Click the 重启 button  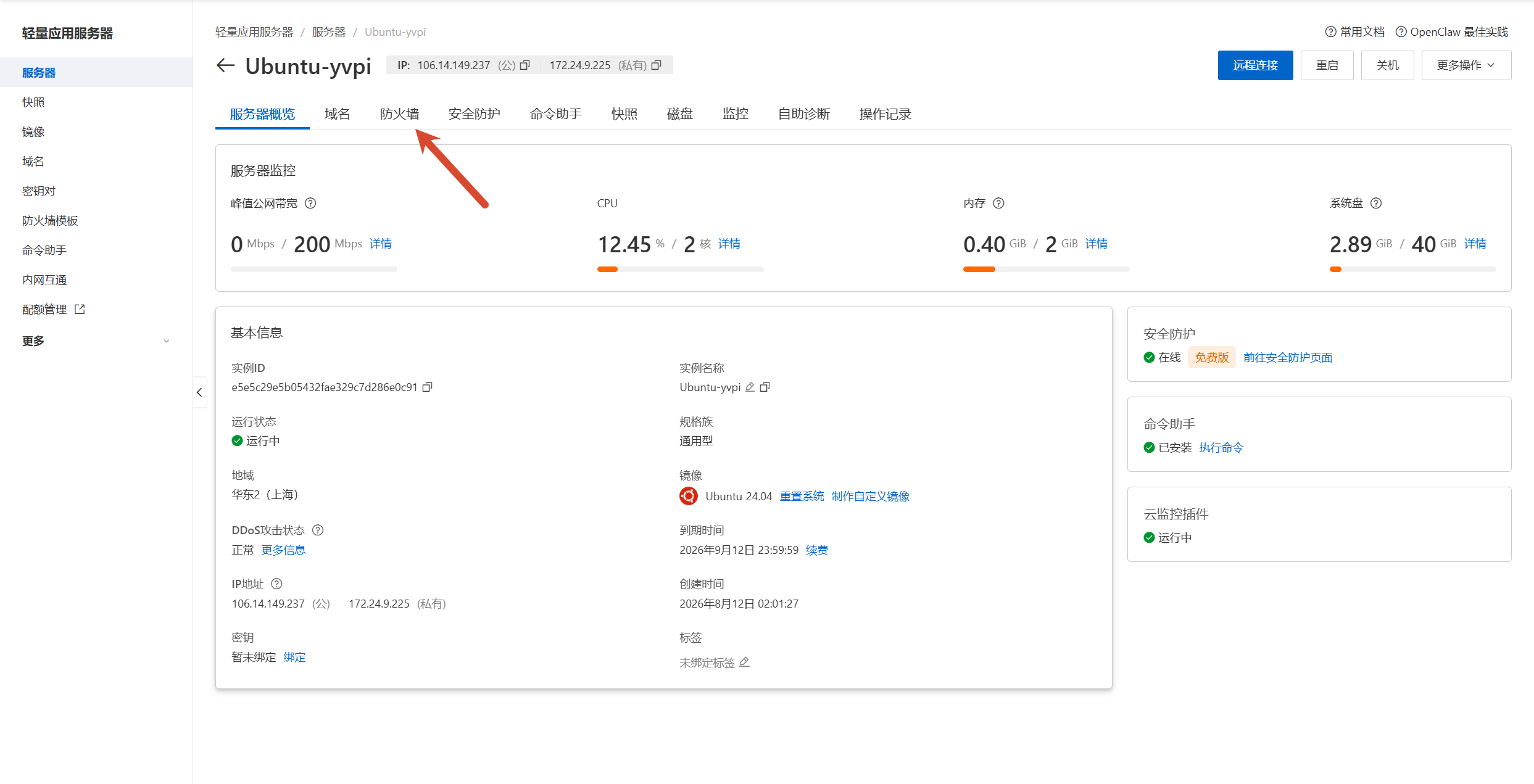pos(1327,65)
